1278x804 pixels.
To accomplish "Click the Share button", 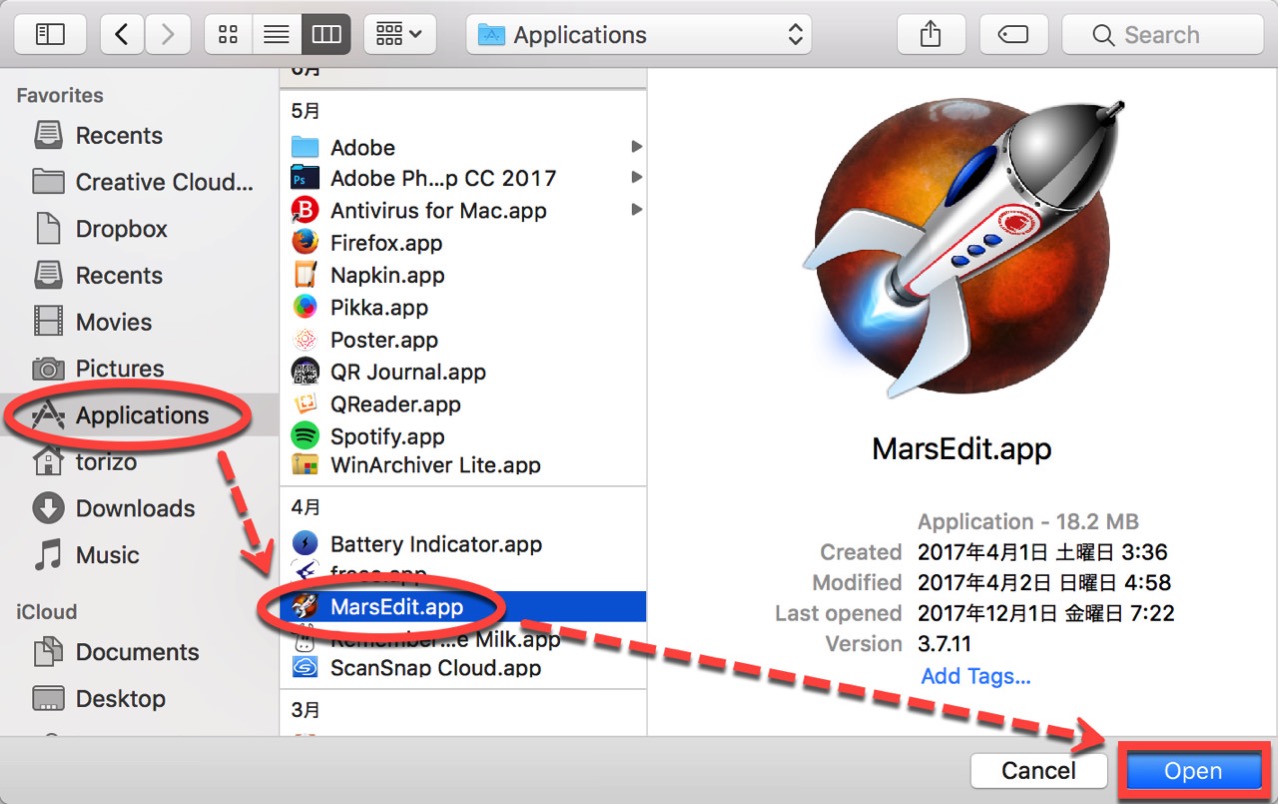I will [930, 35].
